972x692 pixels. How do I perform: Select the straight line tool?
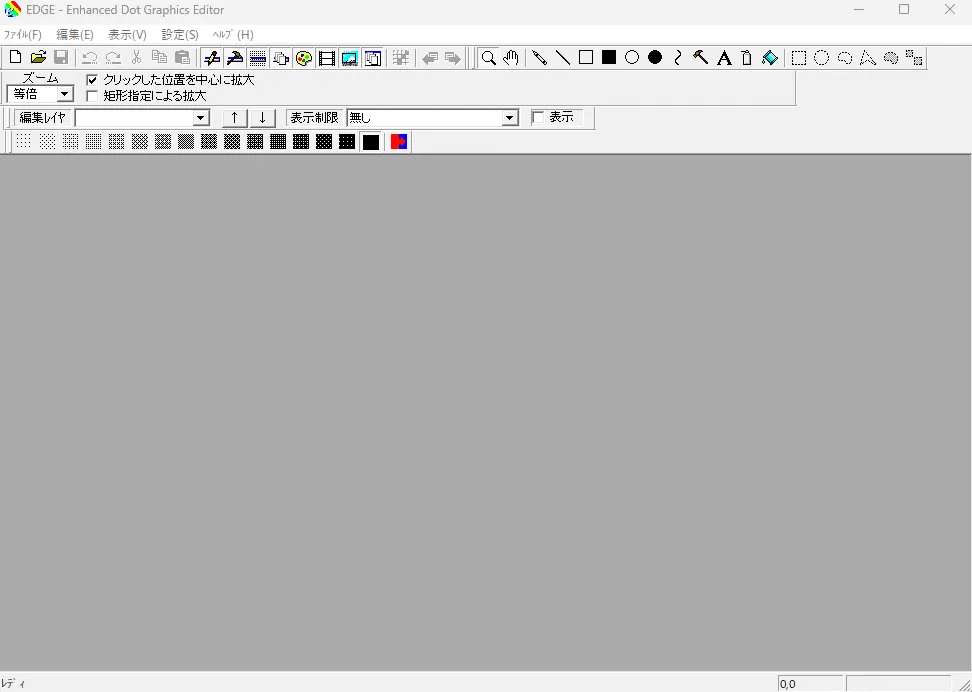[563, 58]
